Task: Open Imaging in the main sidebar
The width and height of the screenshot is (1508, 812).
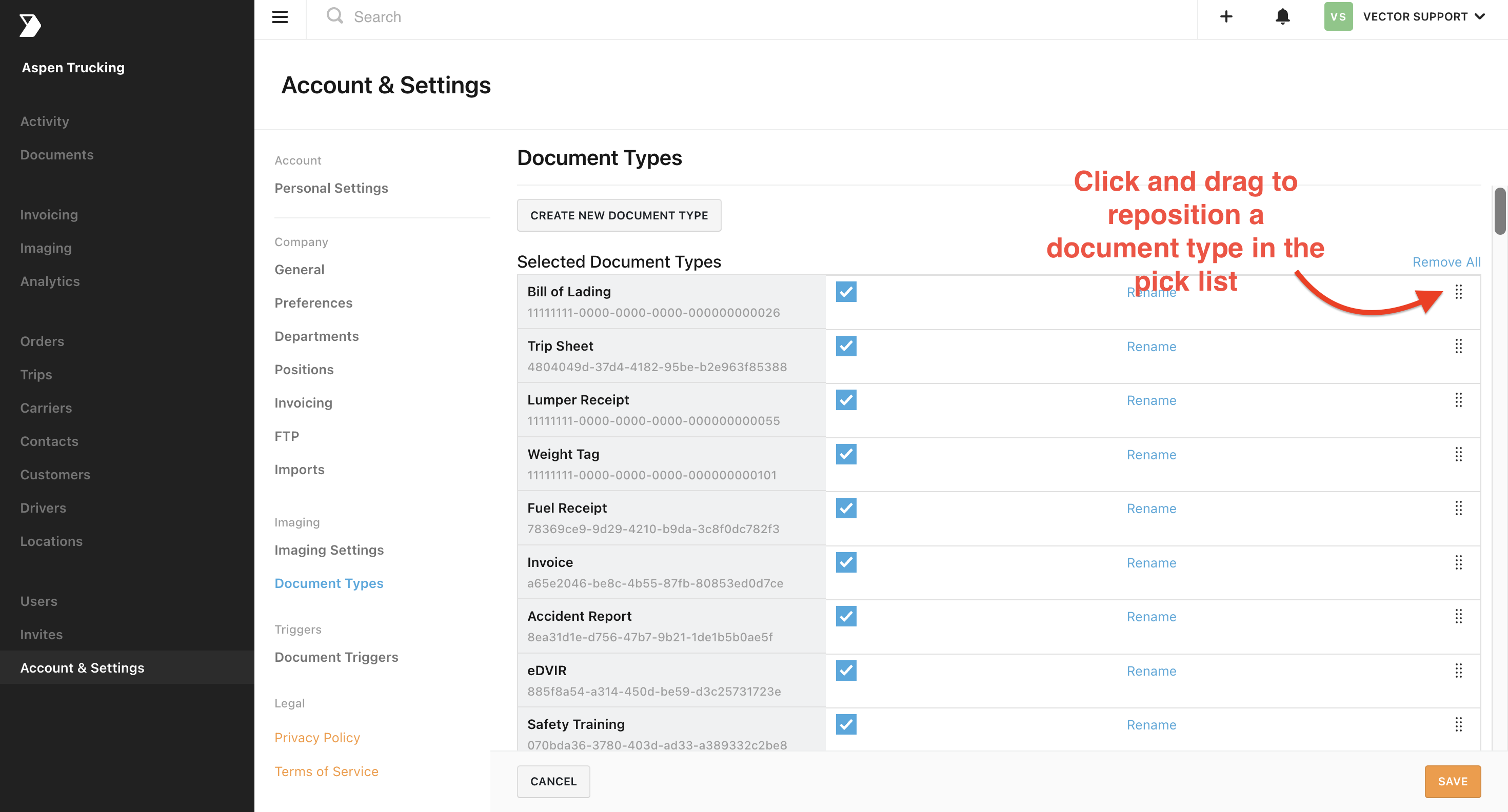Action: tap(46, 248)
